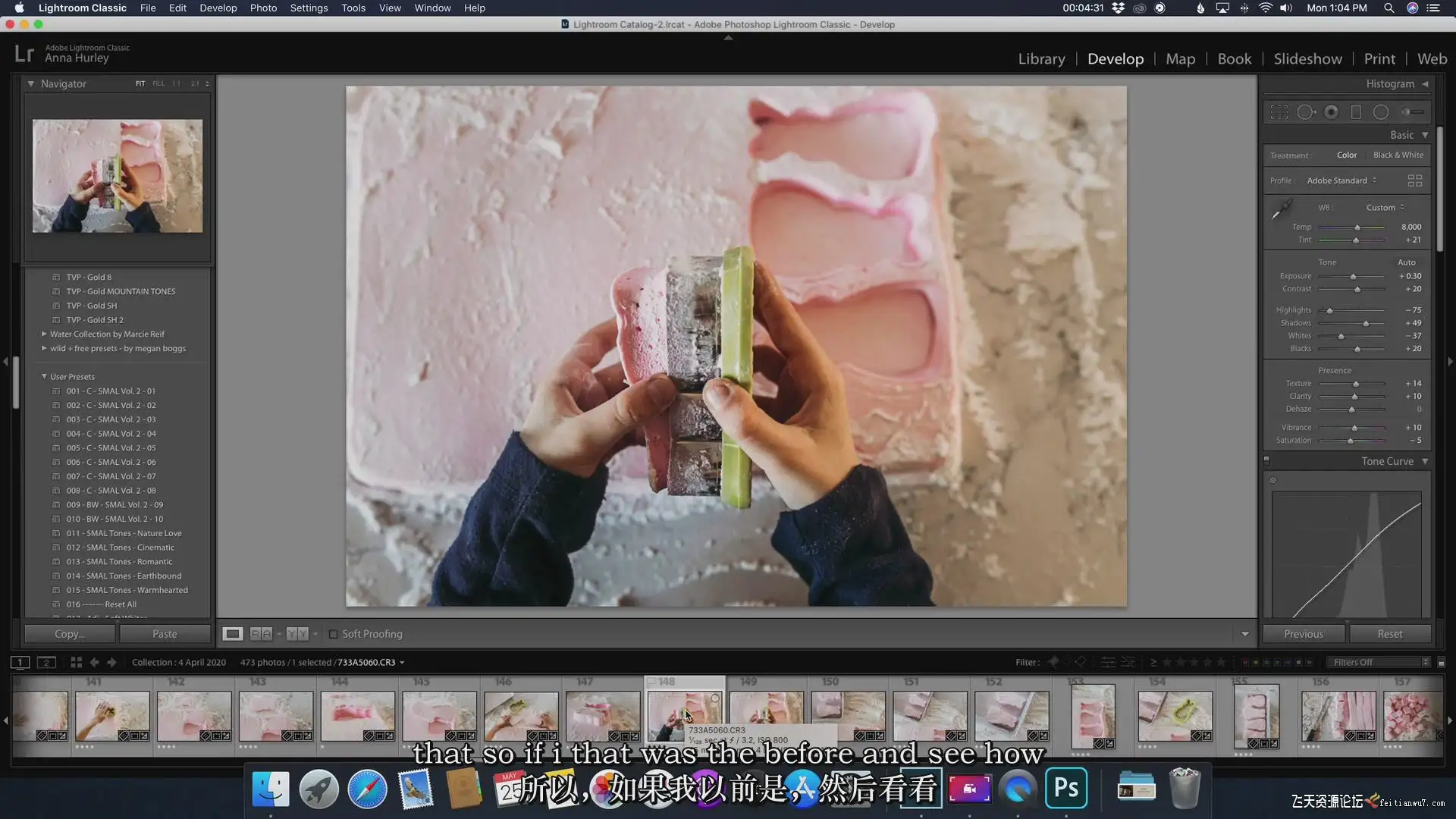Select the Red Eye Correction tool
Image resolution: width=1456 pixels, height=819 pixels.
point(1331,112)
